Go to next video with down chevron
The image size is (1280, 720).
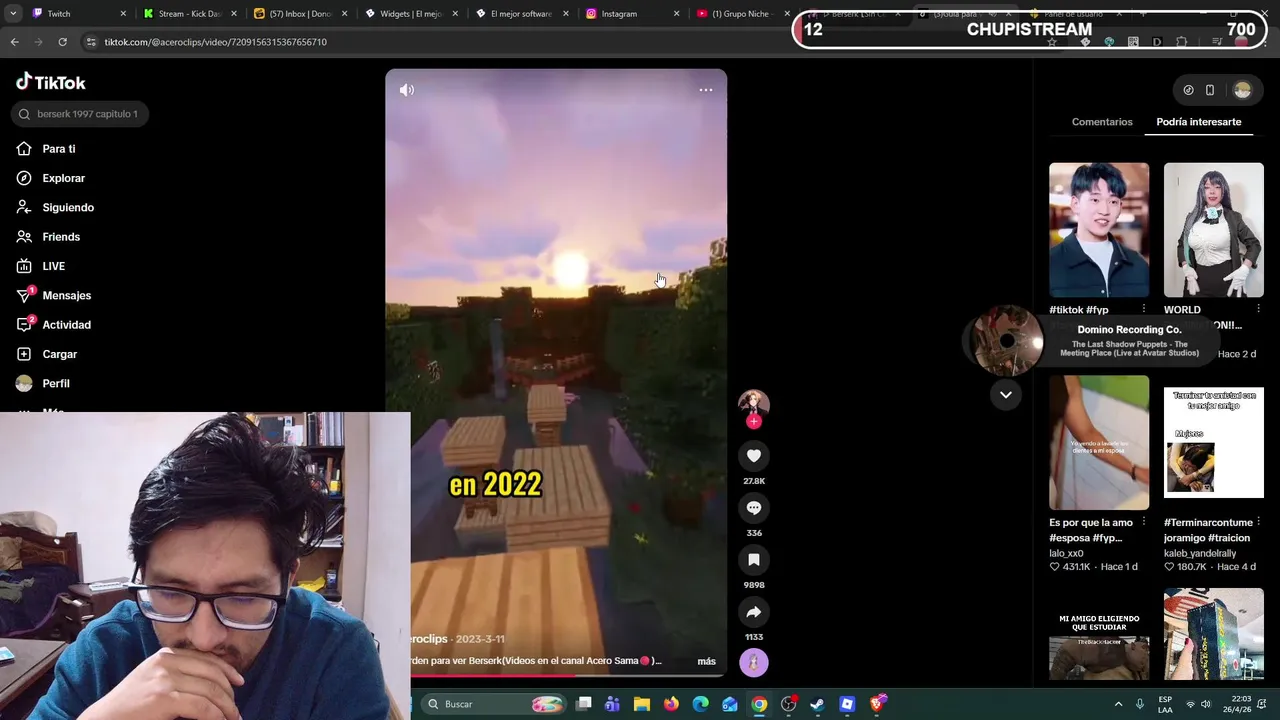tap(1006, 395)
